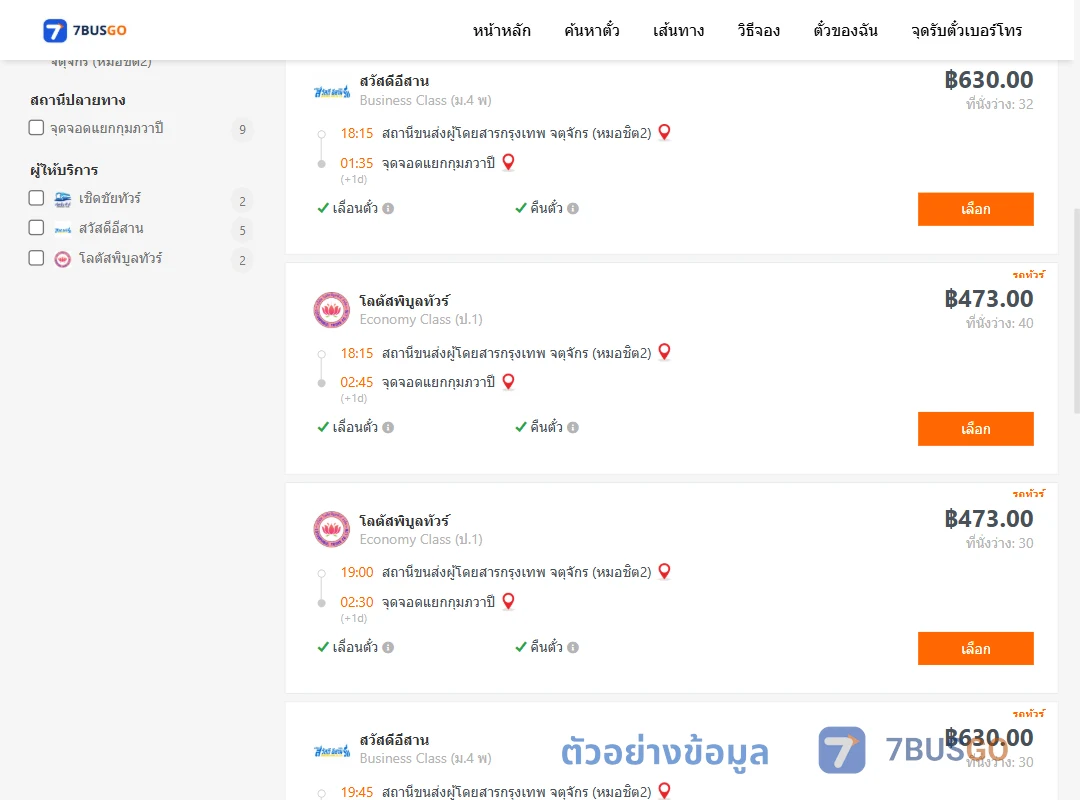
Task: Tick the โลตัสพิบูลทัวร์ operator checkbox
Action: [36, 258]
